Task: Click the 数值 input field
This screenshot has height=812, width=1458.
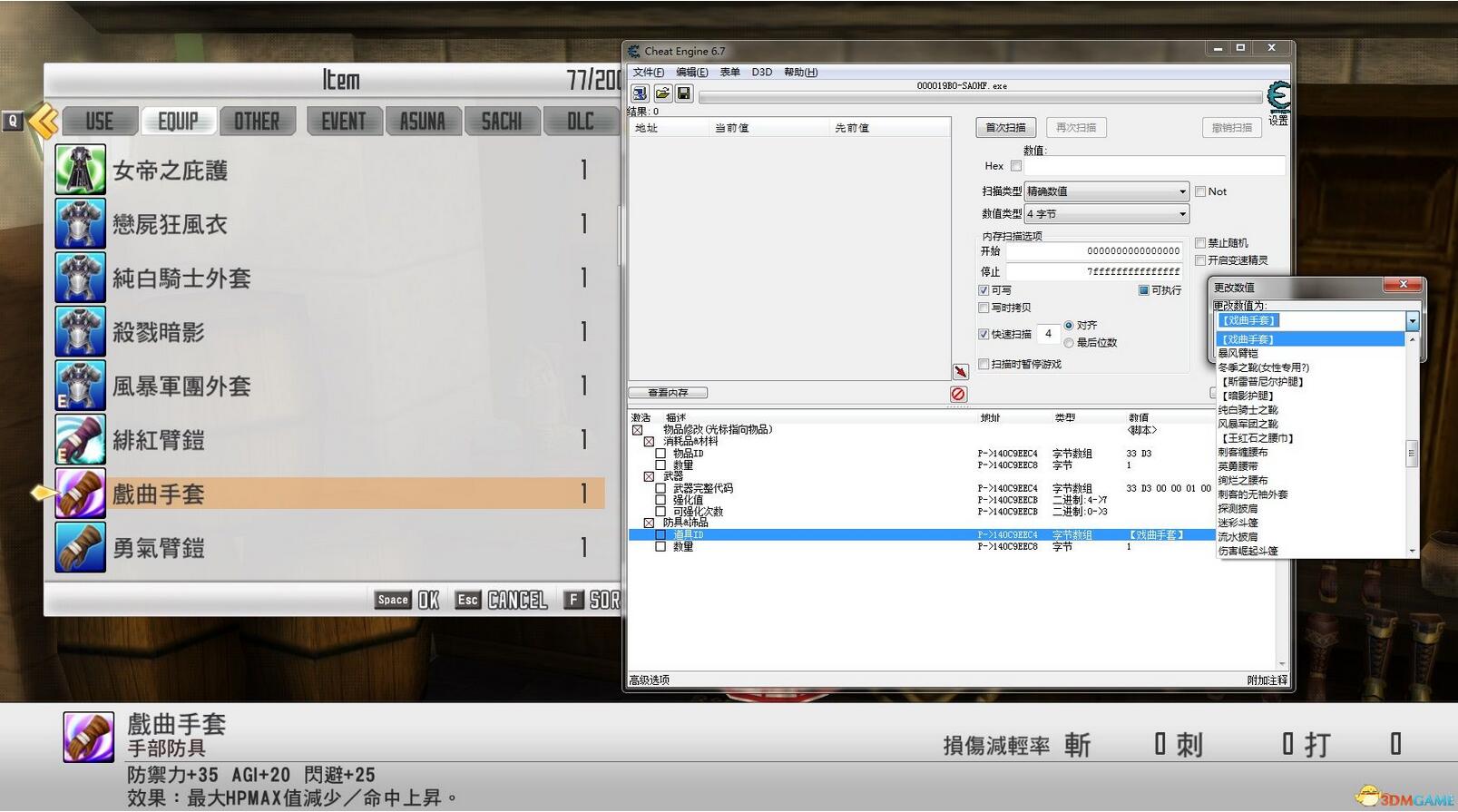Action: 1154,166
